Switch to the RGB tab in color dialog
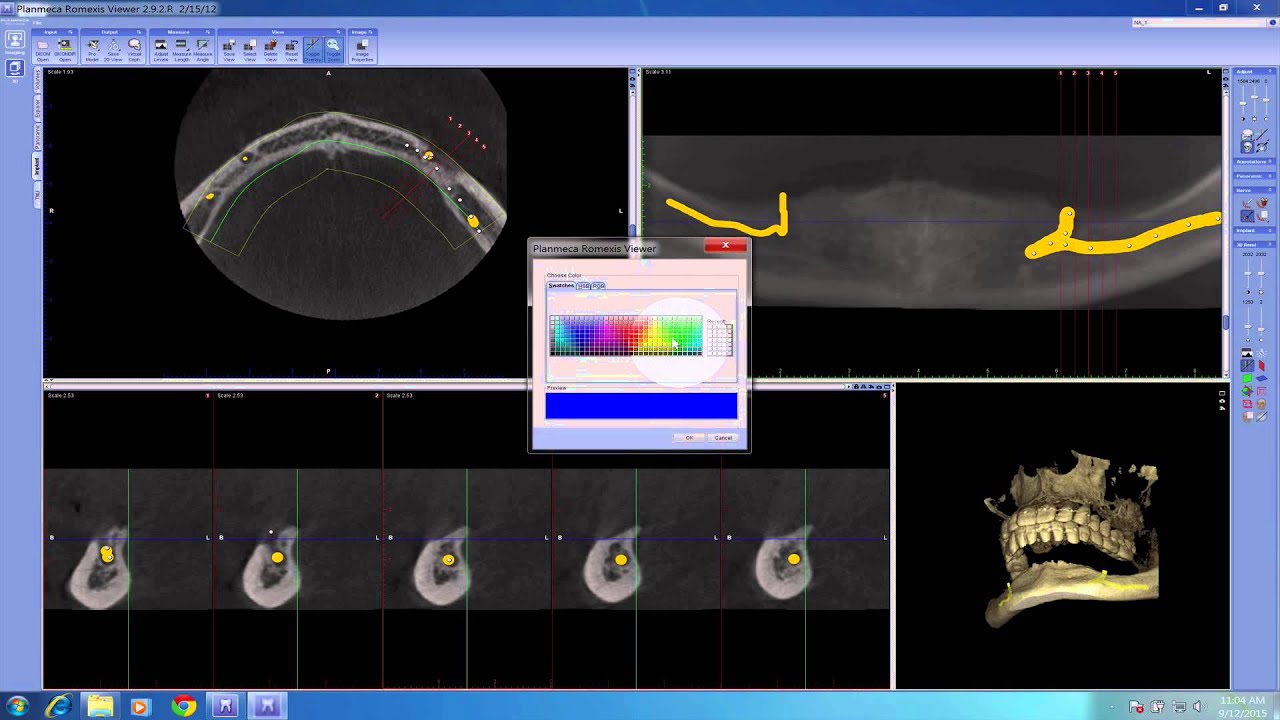 (x=599, y=286)
